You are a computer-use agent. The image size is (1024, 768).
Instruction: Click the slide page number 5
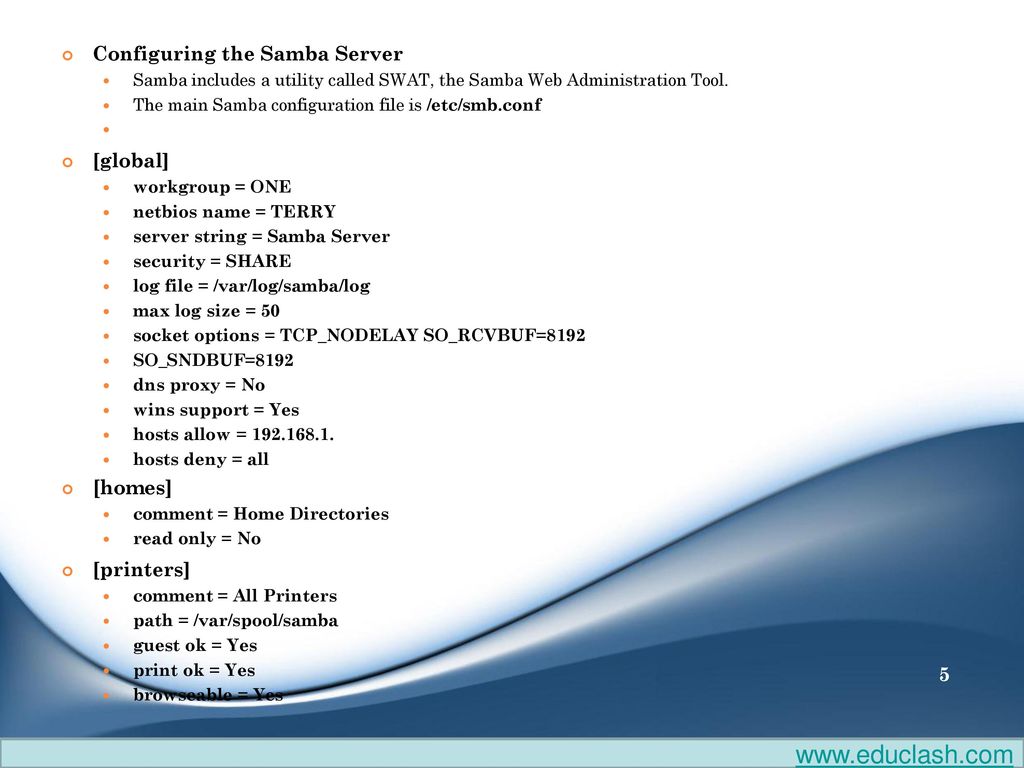tap(944, 675)
